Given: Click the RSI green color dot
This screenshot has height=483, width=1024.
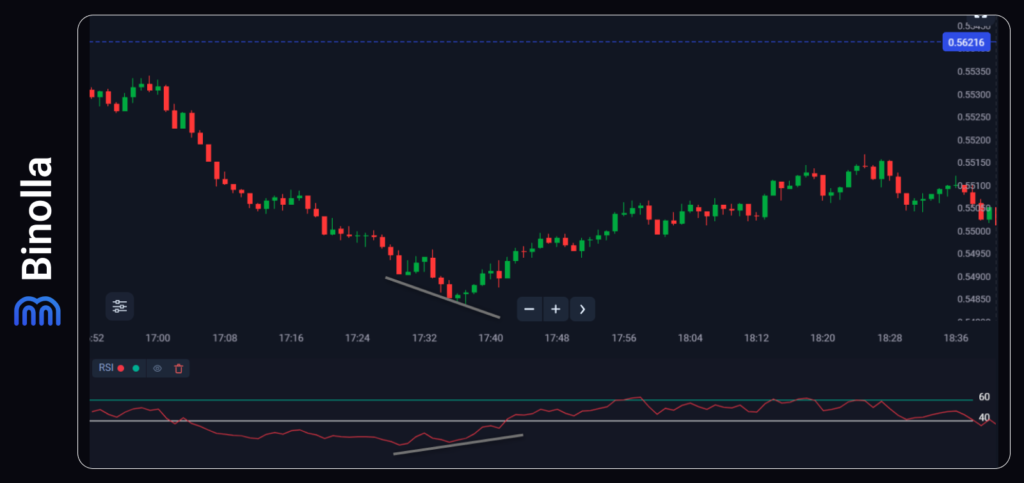Looking at the screenshot, I should coord(136,368).
